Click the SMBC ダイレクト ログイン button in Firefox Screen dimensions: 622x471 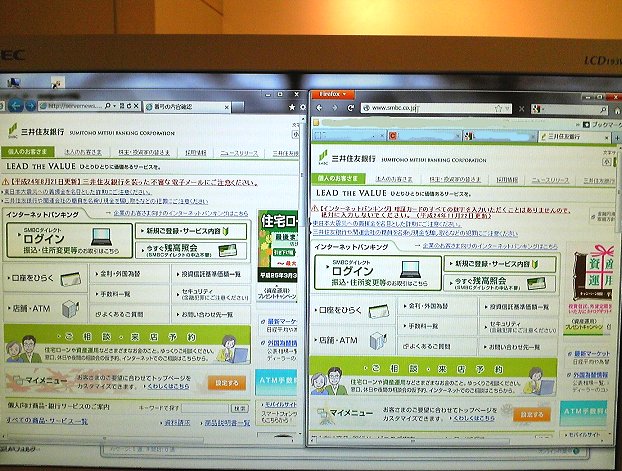click(x=378, y=272)
